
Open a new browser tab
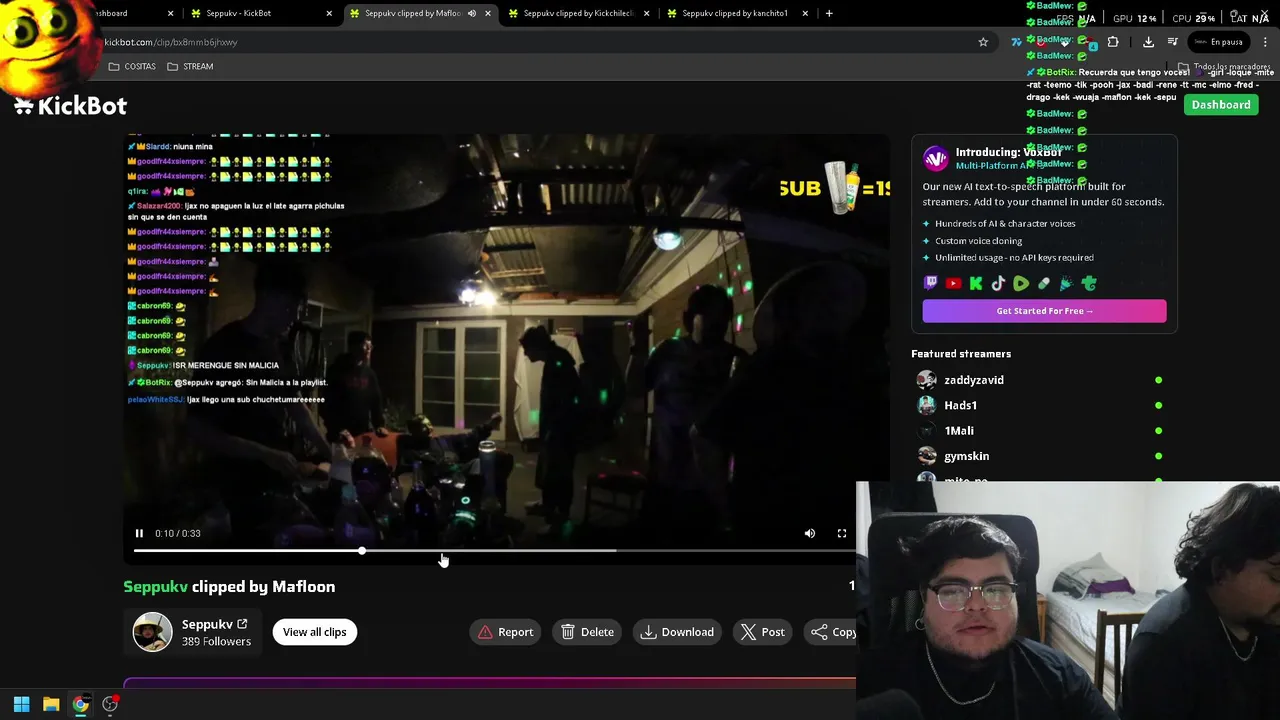point(829,13)
